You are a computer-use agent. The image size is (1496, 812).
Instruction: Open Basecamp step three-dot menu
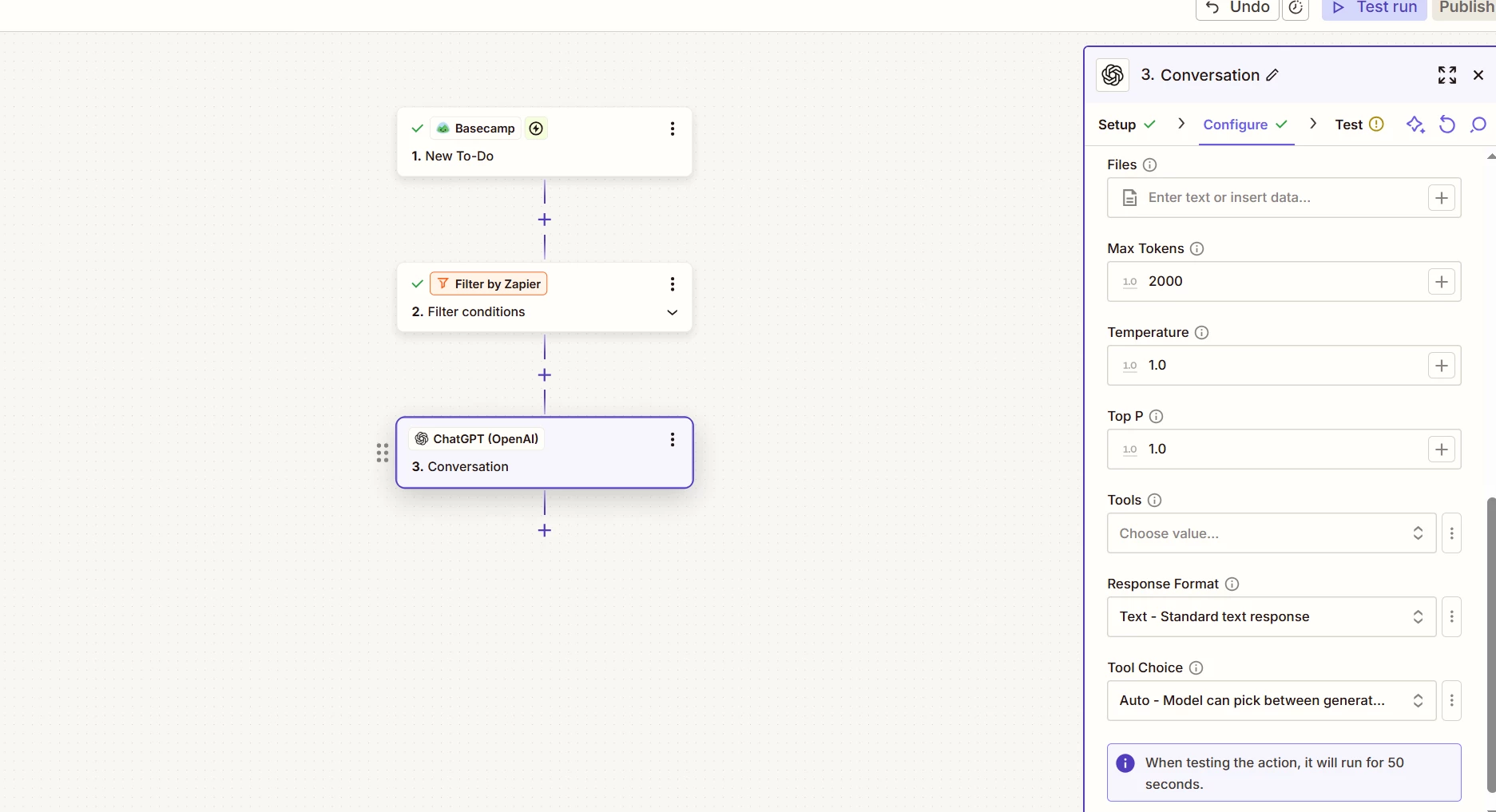[673, 129]
